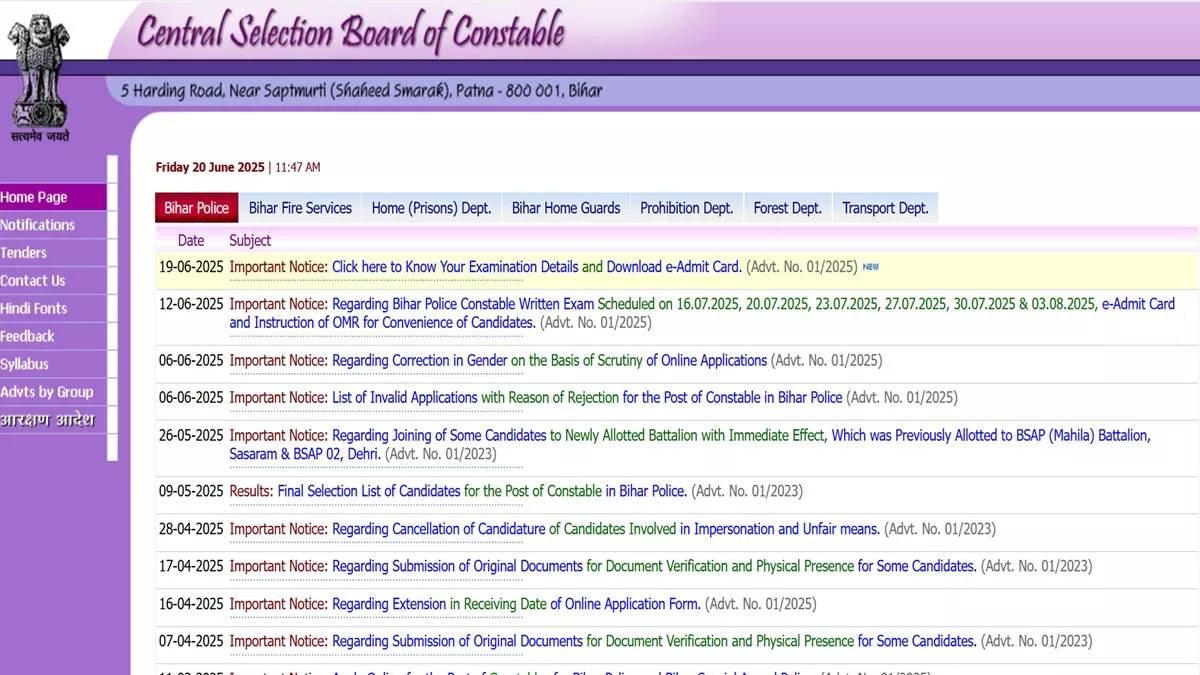Click the '11:47 AM' time text
1200x675 pixels.
(298, 167)
